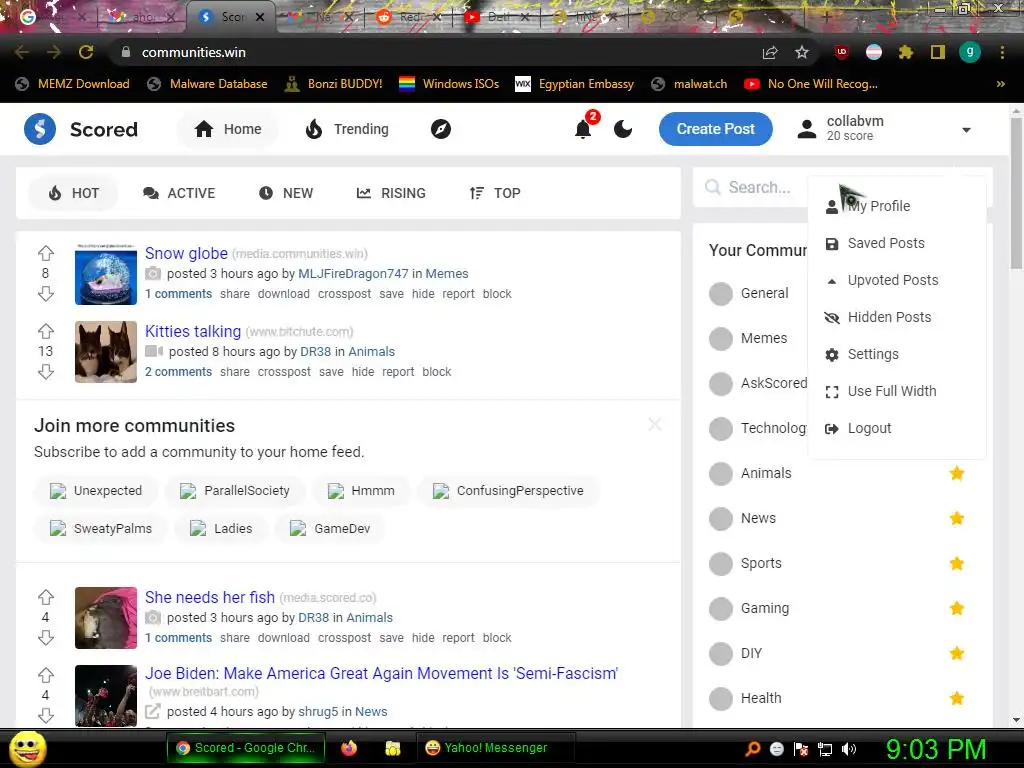Open Firefox from the taskbar
Viewport: 1024px width, 768px height.
(x=349, y=748)
